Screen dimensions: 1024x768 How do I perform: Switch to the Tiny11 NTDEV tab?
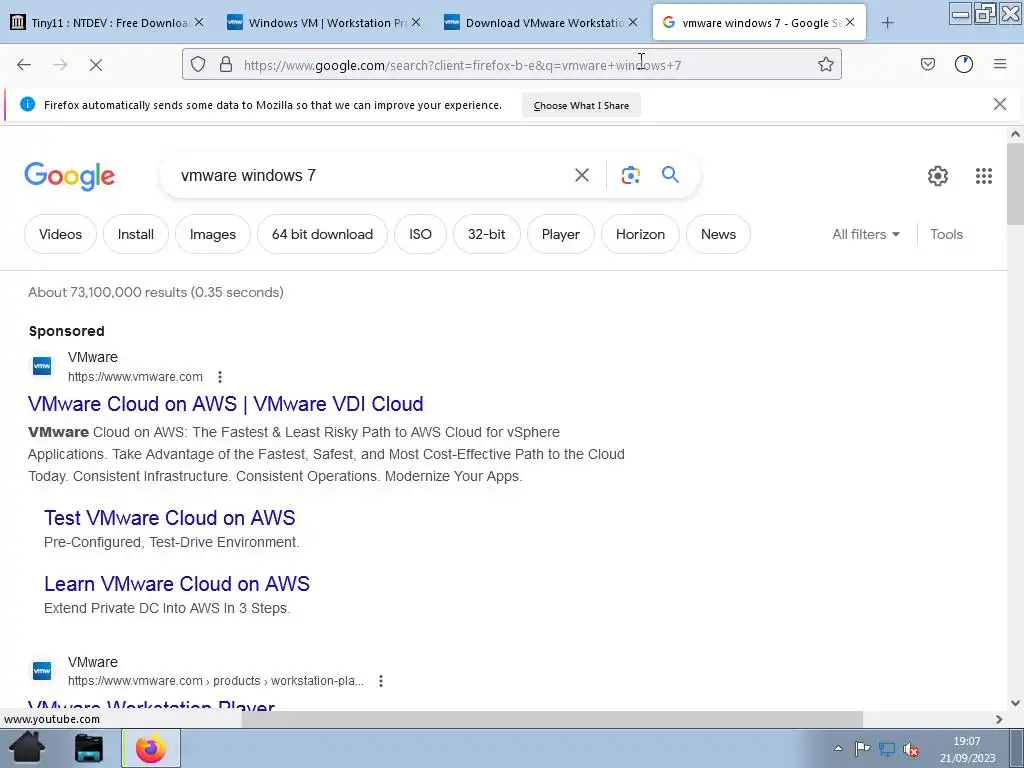pyautogui.click(x=109, y=23)
